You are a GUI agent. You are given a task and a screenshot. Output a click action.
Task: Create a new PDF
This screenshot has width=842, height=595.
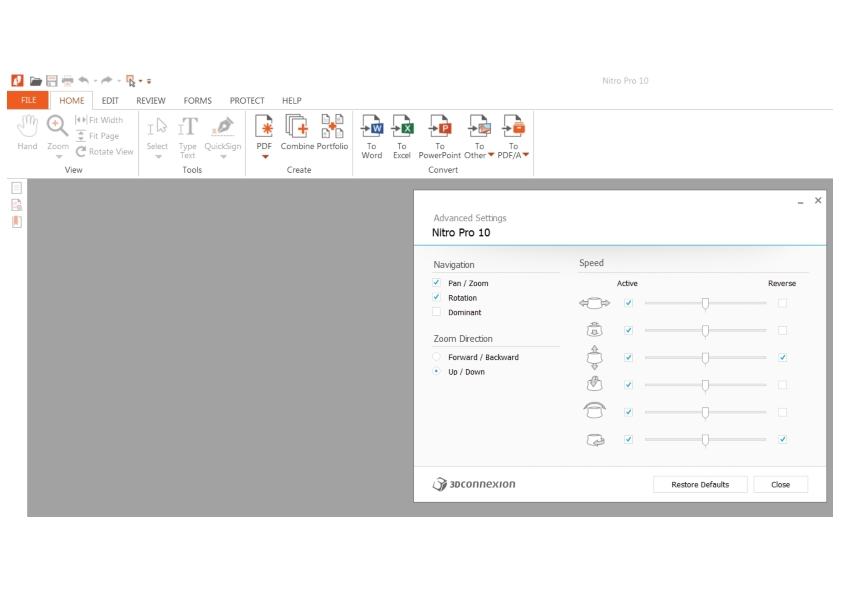pos(264,132)
